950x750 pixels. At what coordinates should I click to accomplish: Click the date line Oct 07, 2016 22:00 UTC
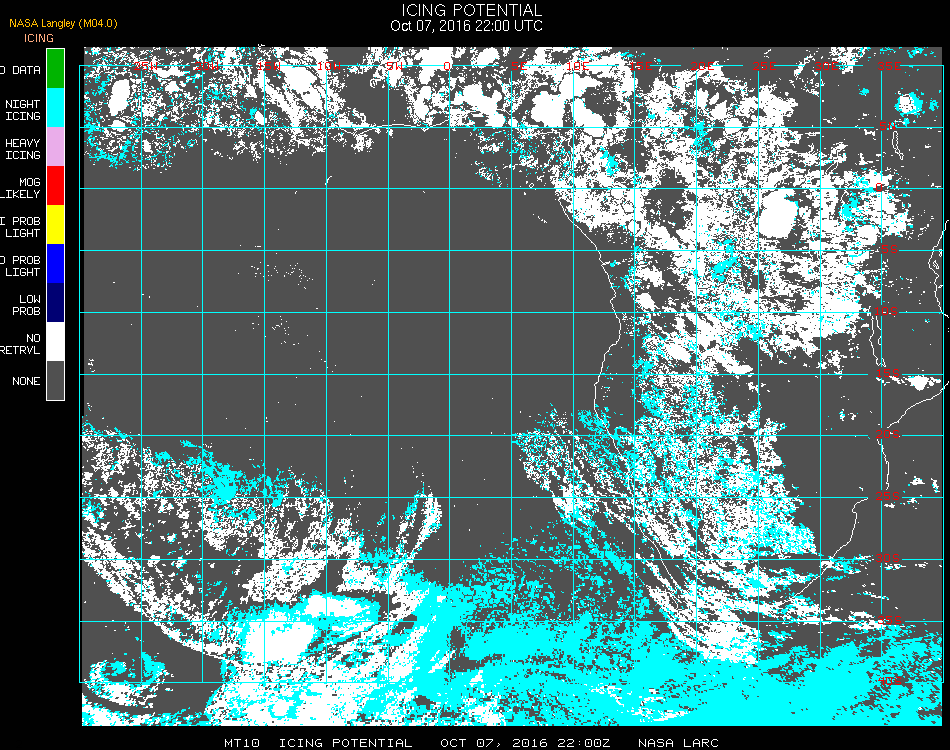click(467, 26)
